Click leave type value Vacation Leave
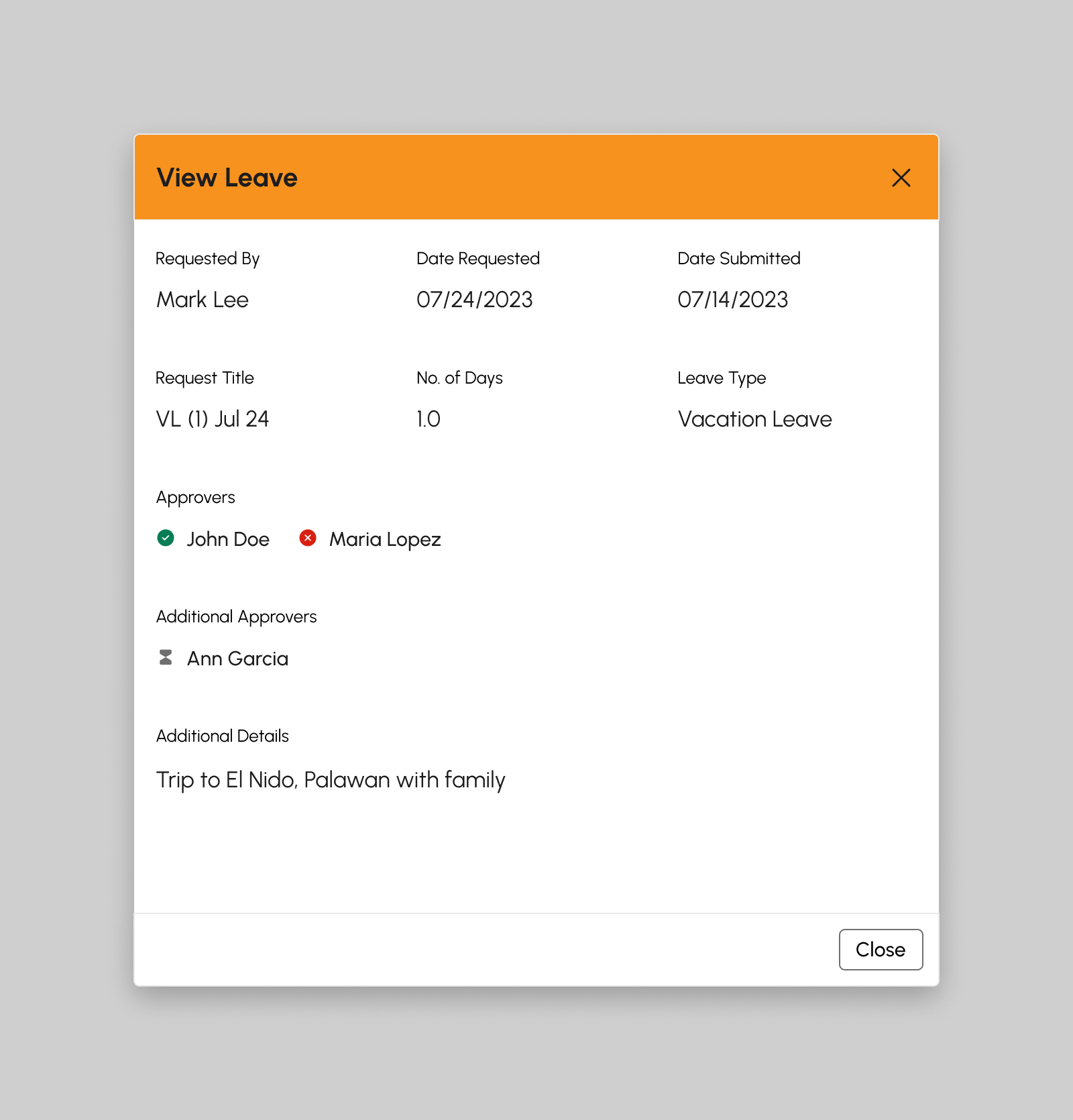1073x1120 pixels. (x=755, y=418)
